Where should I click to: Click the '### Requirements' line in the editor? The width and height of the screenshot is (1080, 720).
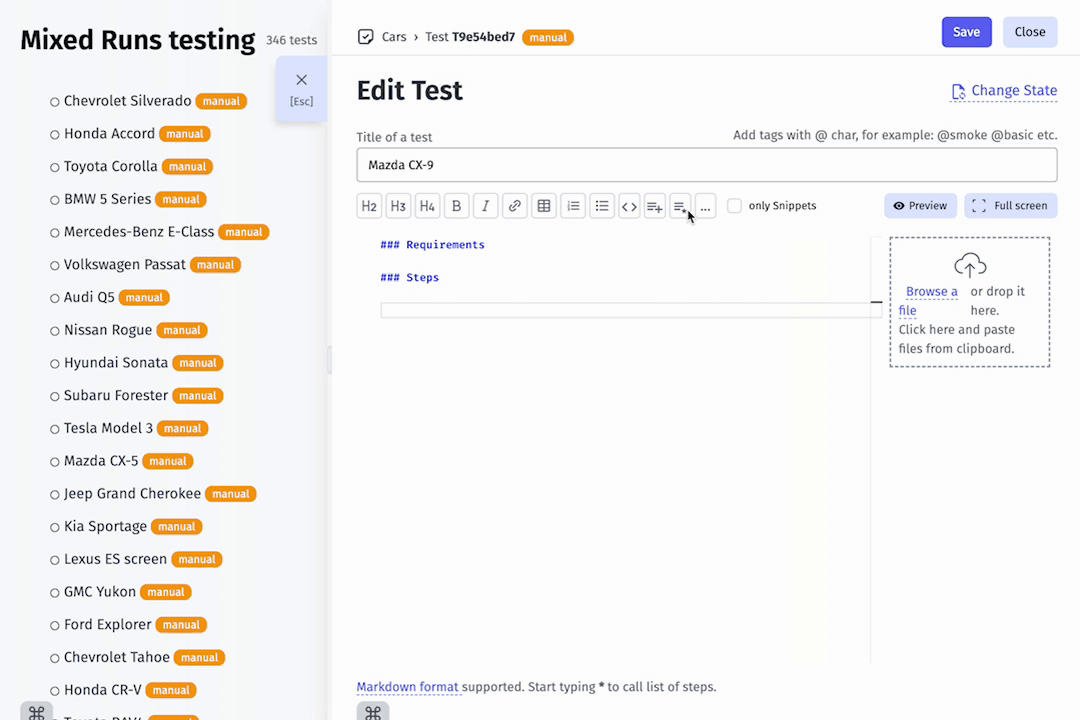click(433, 245)
